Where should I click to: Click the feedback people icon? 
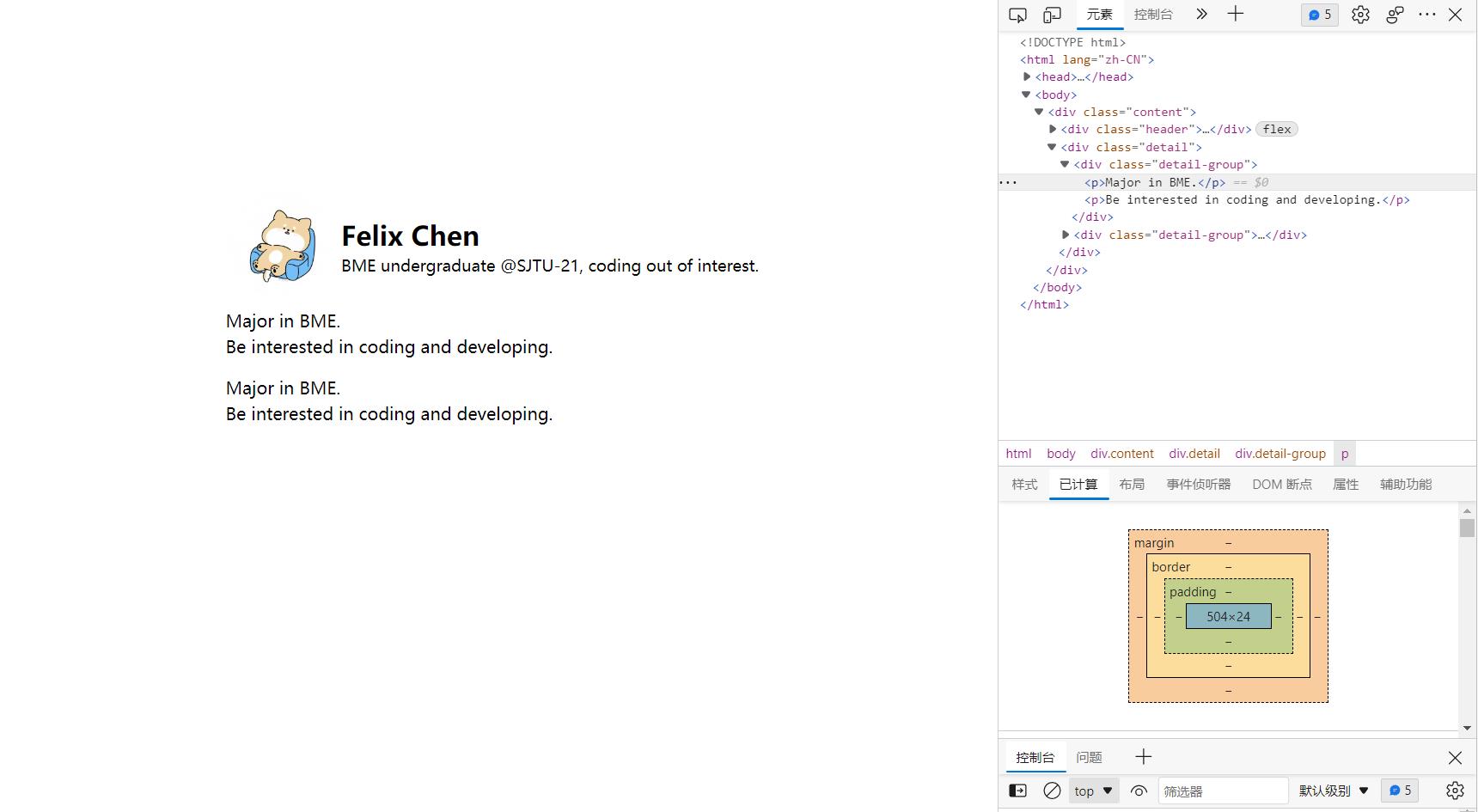pos(1395,15)
